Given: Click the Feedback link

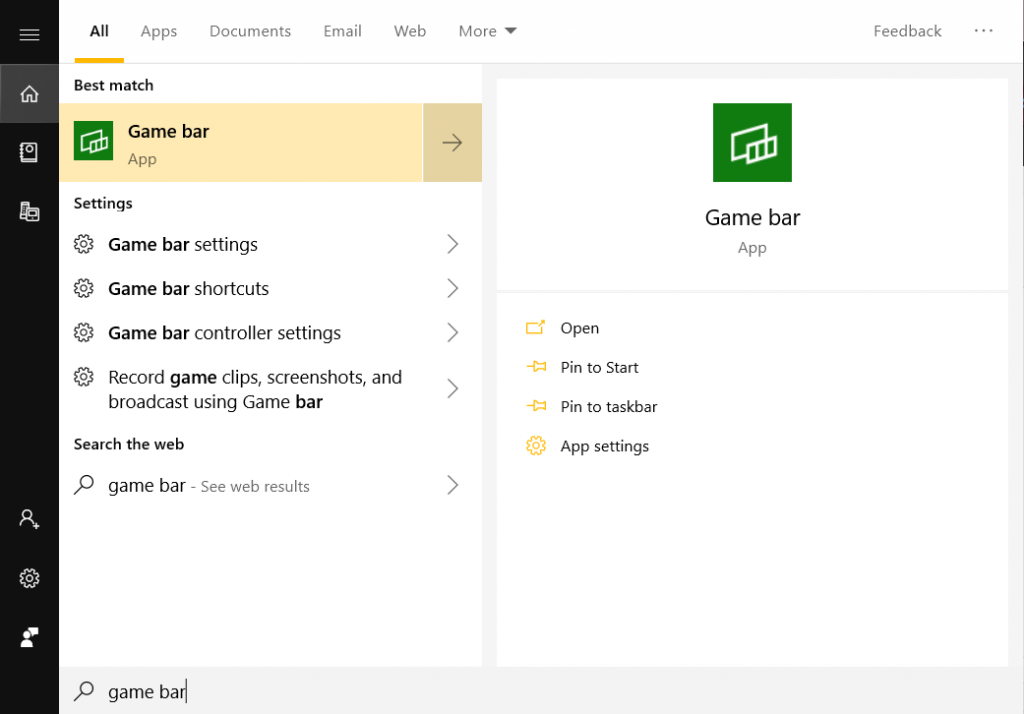Looking at the screenshot, I should click(x=907, y=31).
